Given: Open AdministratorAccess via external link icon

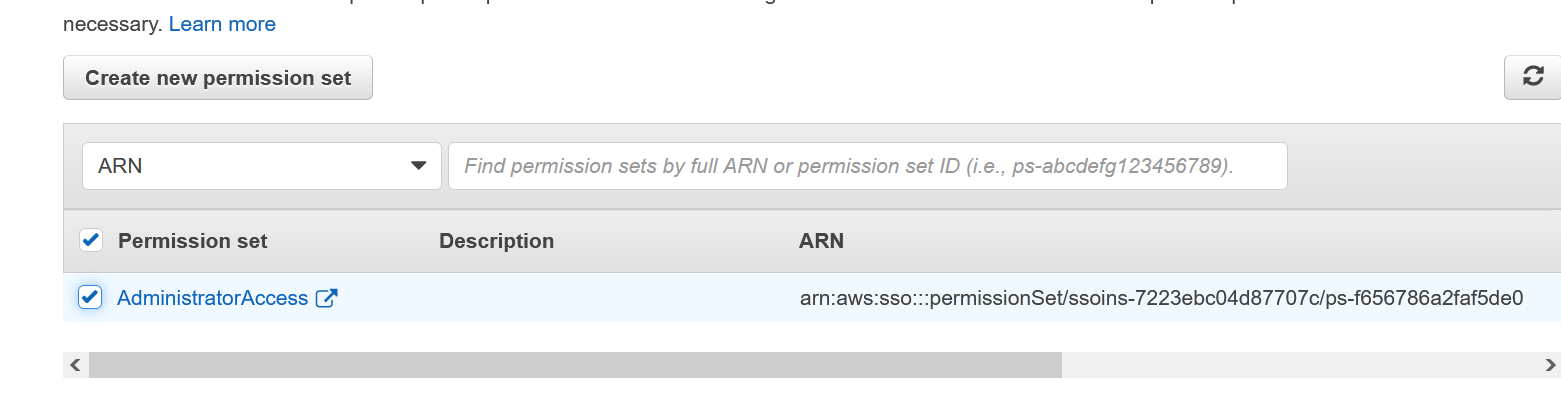Looking at the screenshot, I should [326, 298].
